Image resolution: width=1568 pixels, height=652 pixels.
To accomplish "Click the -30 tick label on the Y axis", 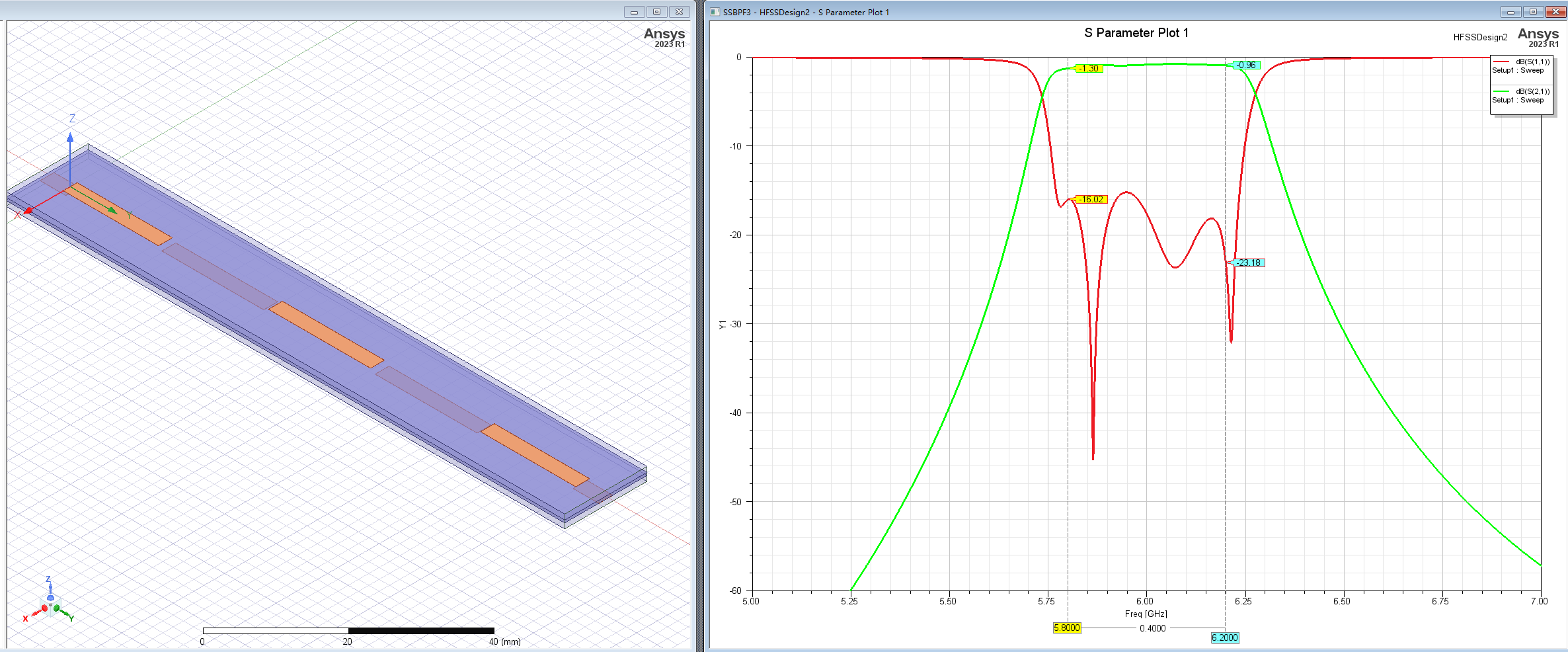I will pyautogui.click(x=736, y=324).
